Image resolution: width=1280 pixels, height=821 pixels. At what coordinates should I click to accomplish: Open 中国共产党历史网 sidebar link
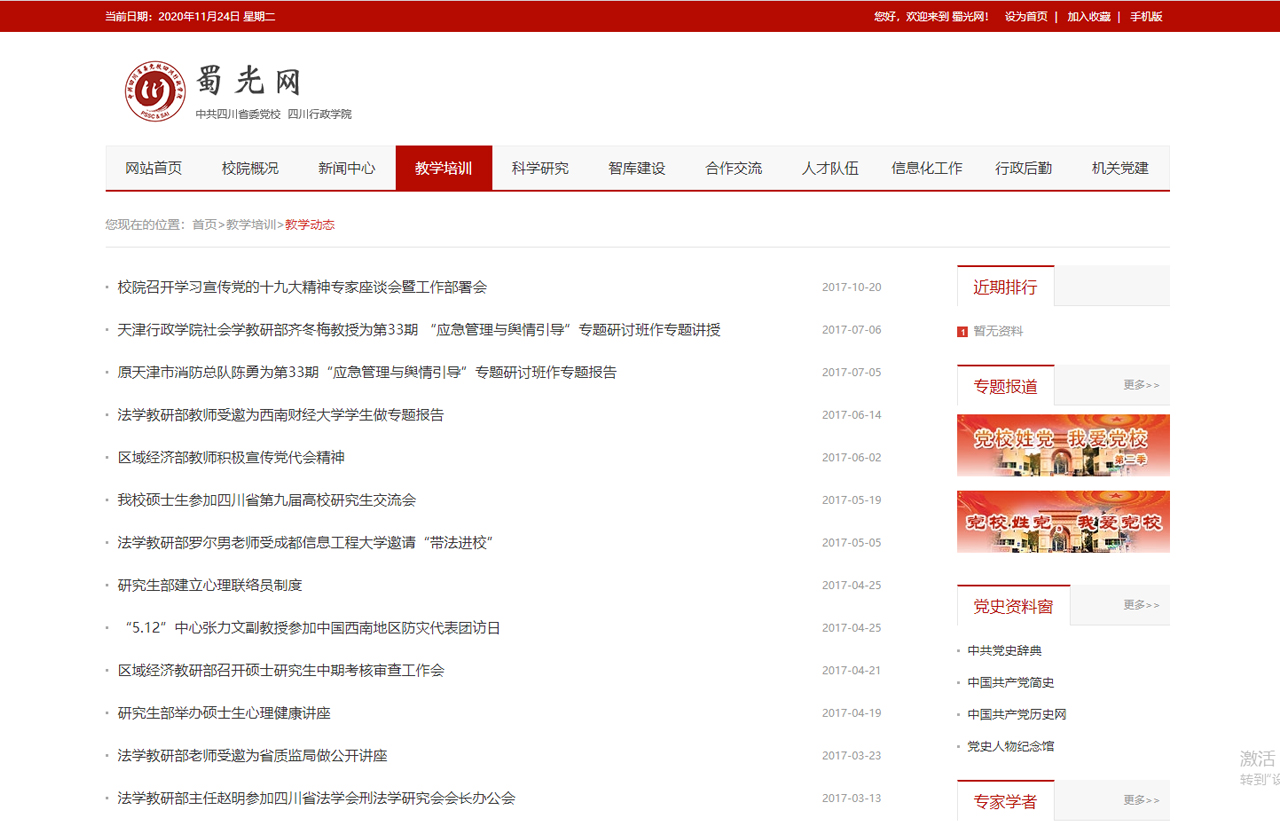click(x=1016, y=715)
